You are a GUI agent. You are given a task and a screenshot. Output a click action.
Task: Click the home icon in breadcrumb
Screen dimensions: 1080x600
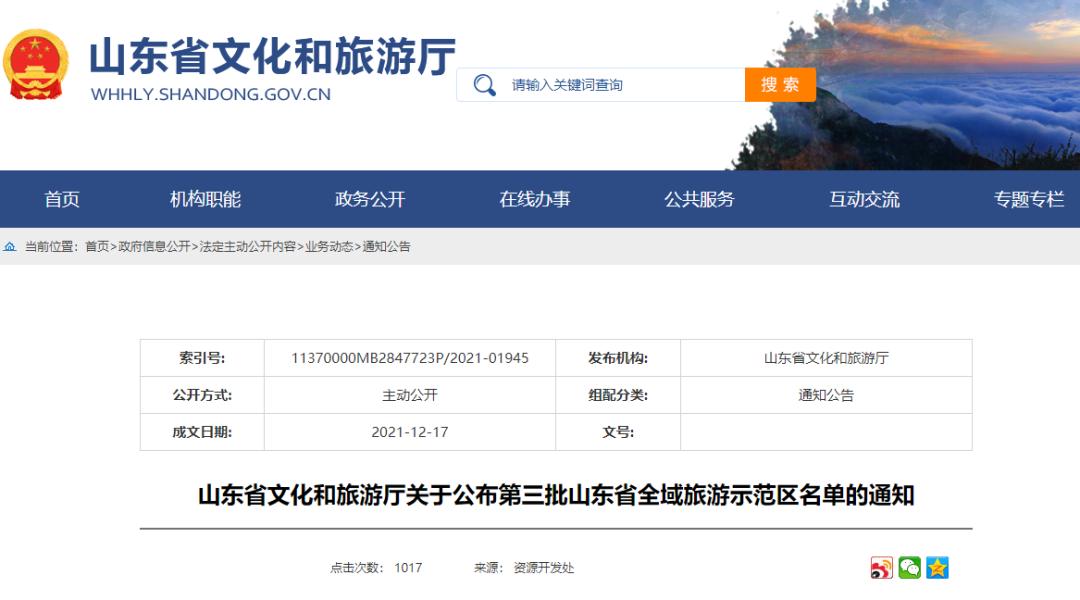(10, 247)
